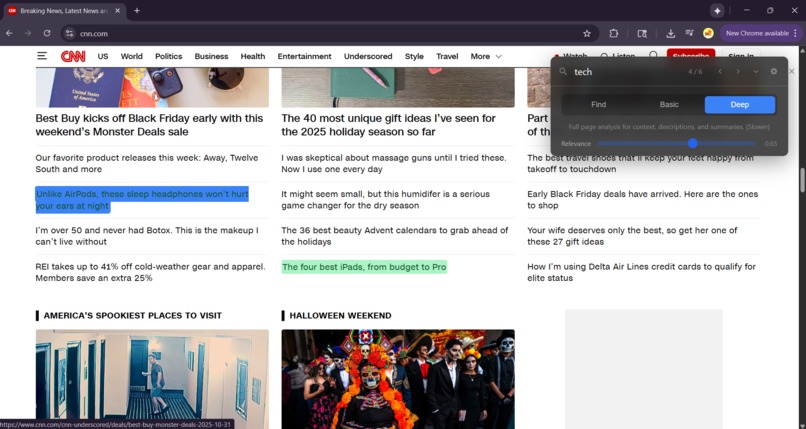Image resolution: width=806 pixels, height=429 pixels.
Task: Close the Breaking News CNN tab
Action: 117,11
